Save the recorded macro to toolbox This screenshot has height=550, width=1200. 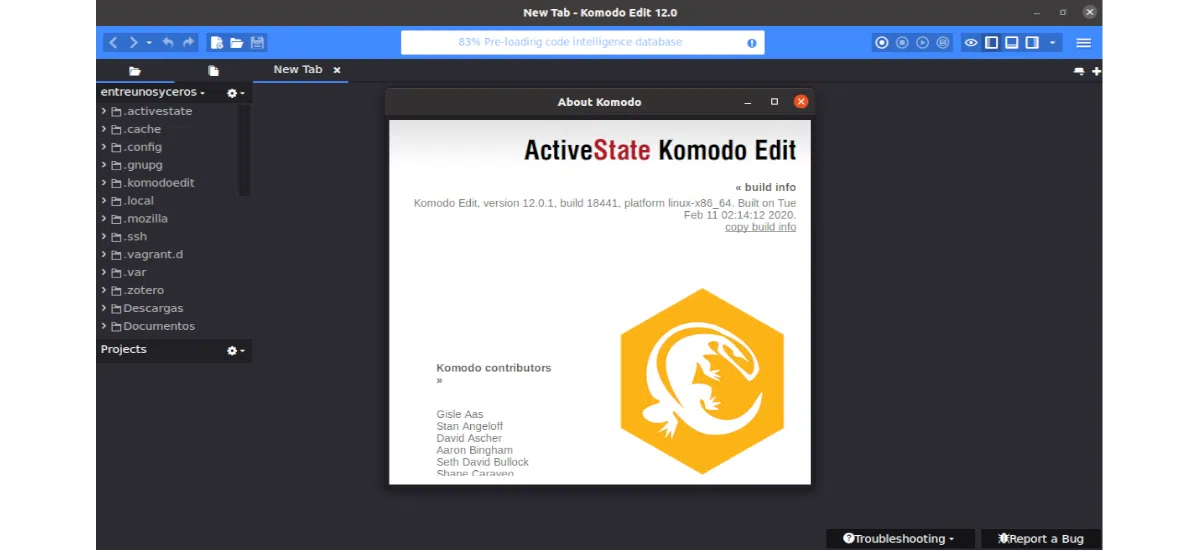tap(942, 43)
